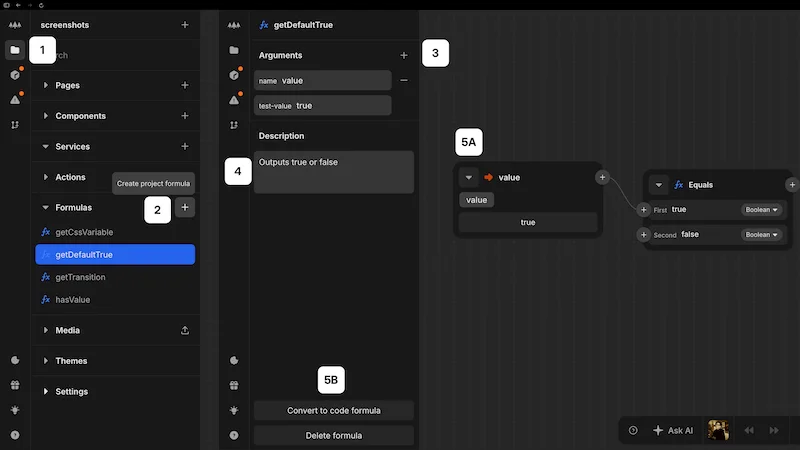Add an argument with the Arguments plus
The image size is (800, 450).
pos(404,55)
